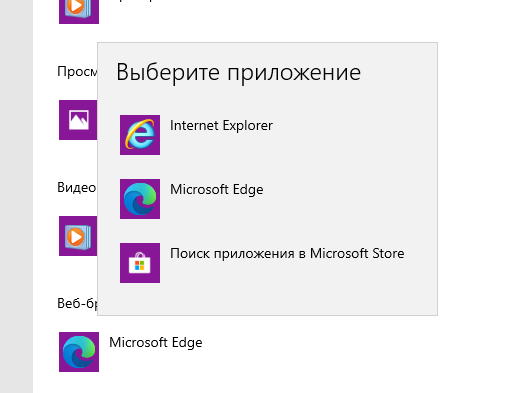The image size is (525, 393).
Task: Select the Microsoft Edge icon in app chooser
Action: 140,199
